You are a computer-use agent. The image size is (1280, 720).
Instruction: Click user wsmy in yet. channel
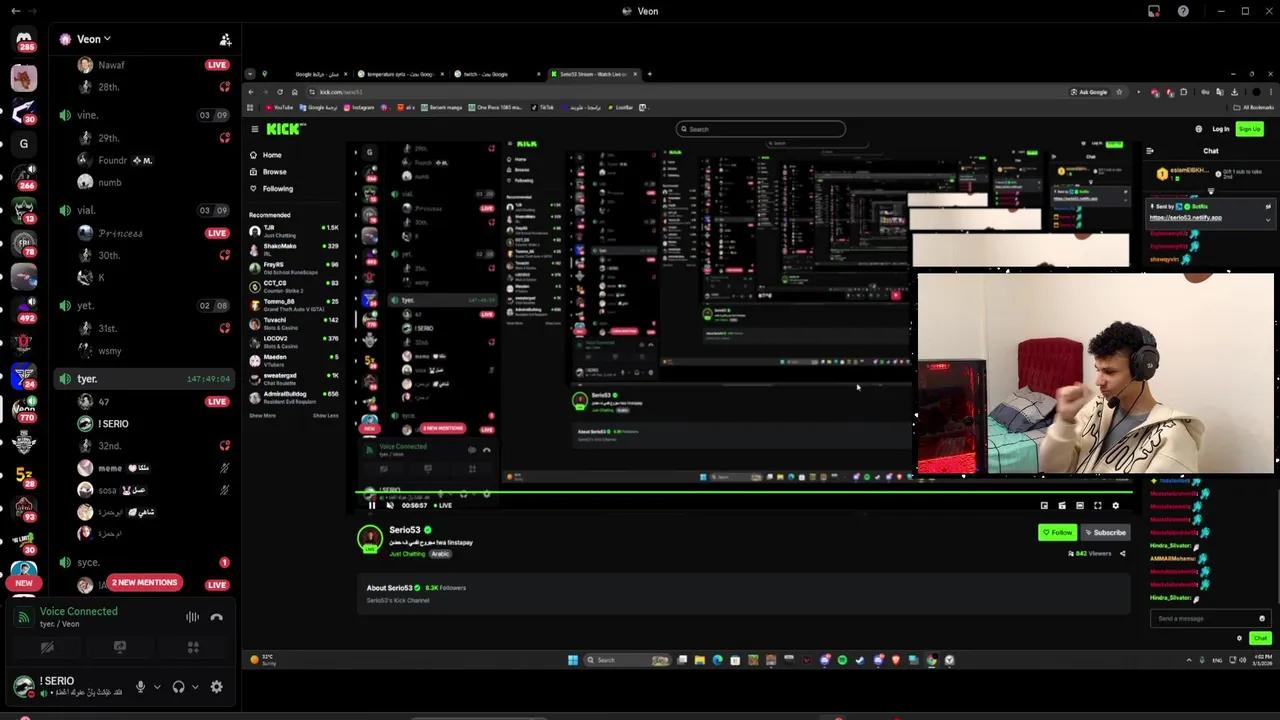(x=109, y=351)
